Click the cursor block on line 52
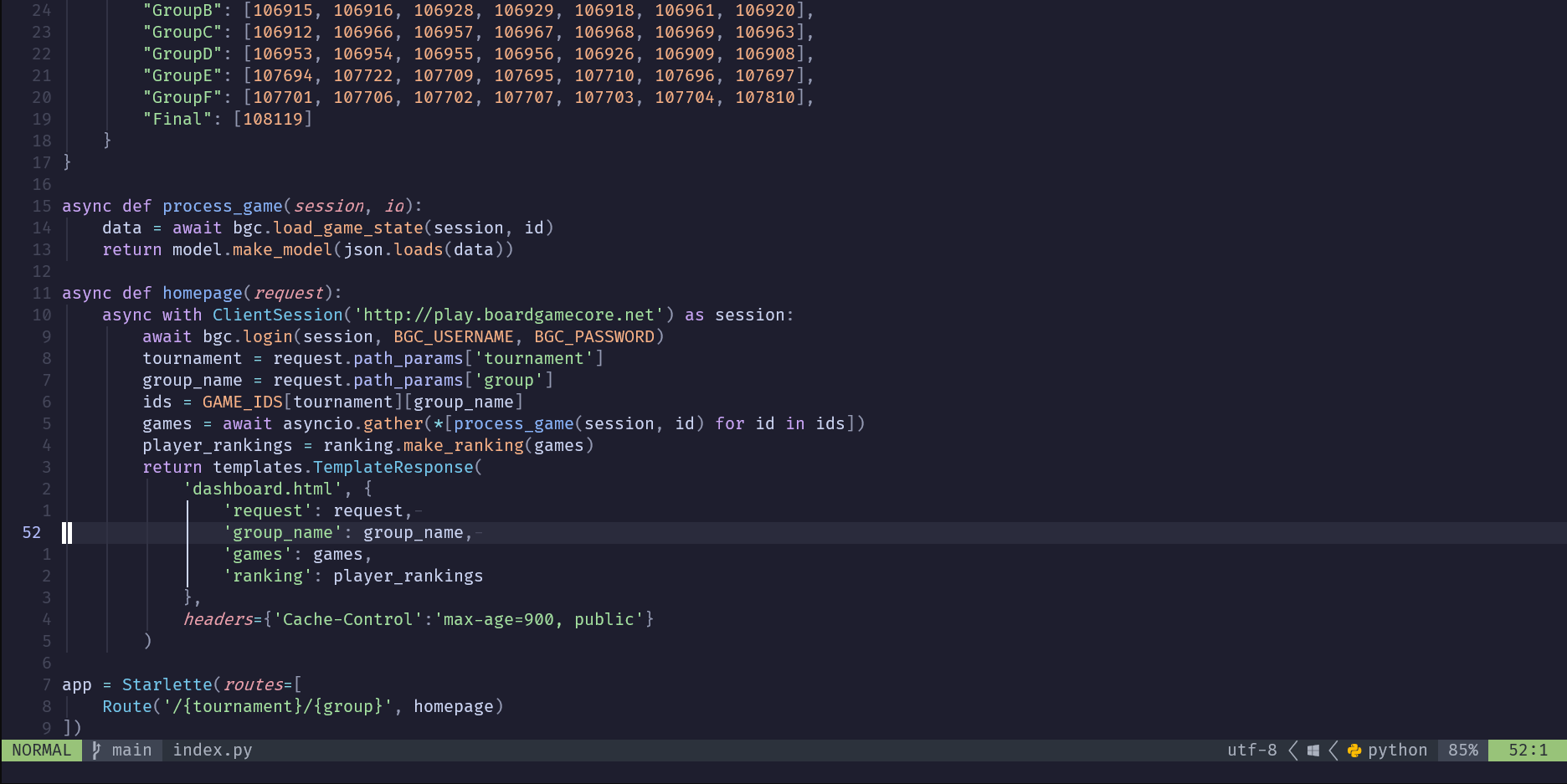Image resolution: width=1567 pixels, height=784 pixels. coord(67,532)
